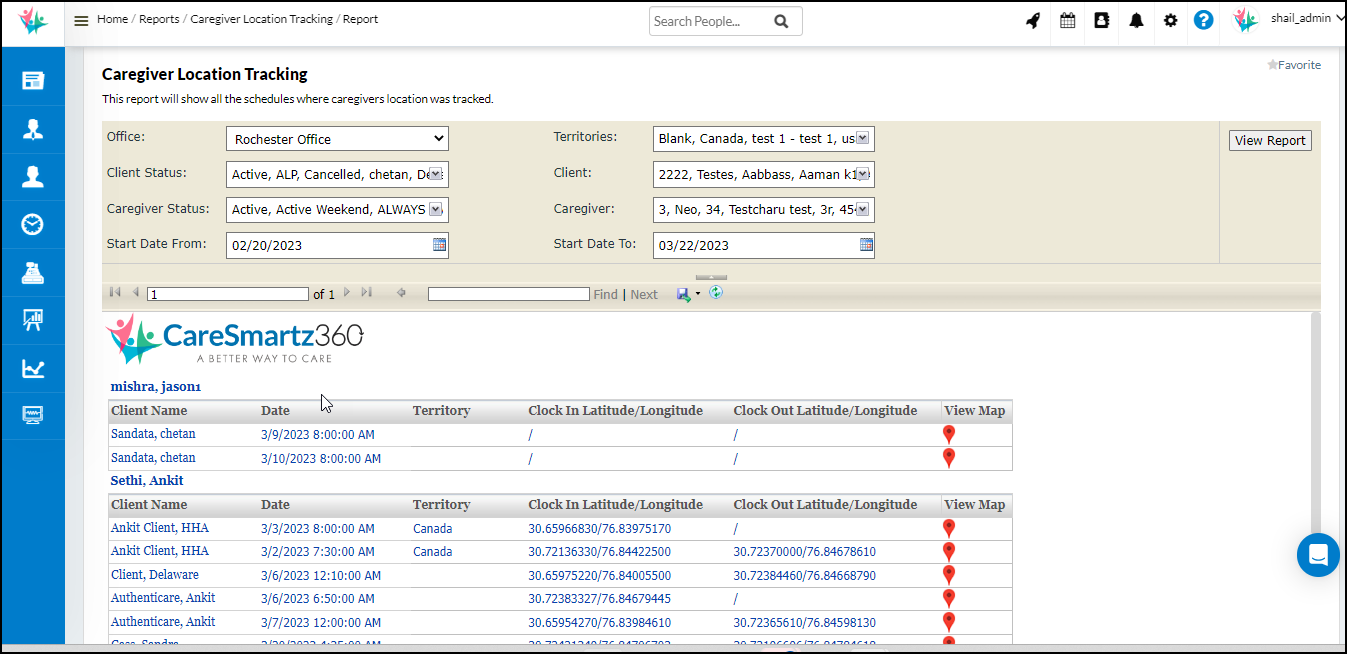Open the Sandata, chetan client link
Image resolution: width=1347 pixels, height=654 pixels.
(155, 433)
